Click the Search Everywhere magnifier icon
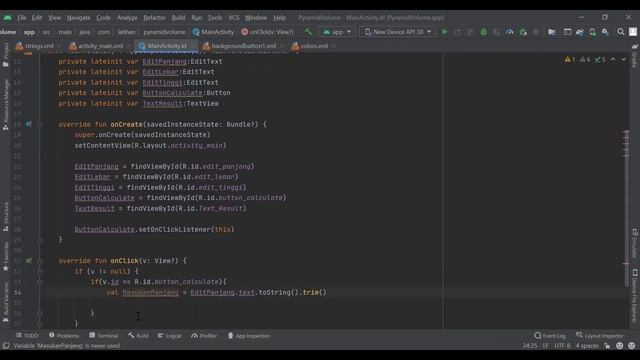Image resolution: width=640 pixels, height=360 pixels. (620, 32)
